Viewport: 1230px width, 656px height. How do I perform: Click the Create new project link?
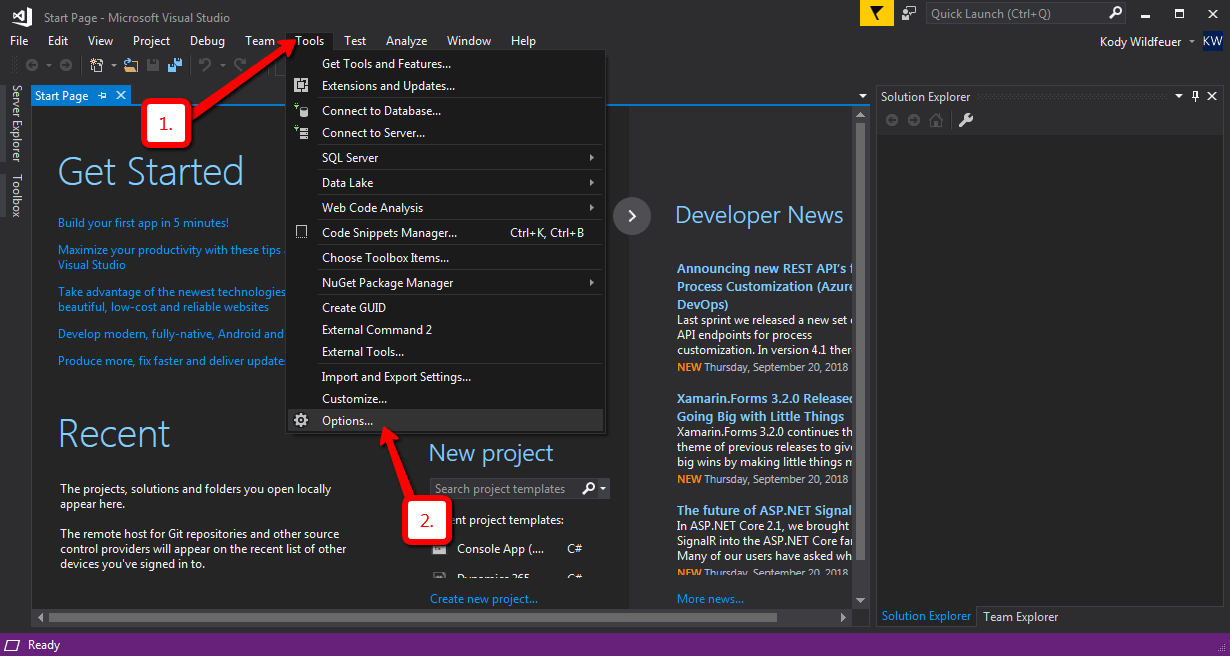(x=484, y=598)
